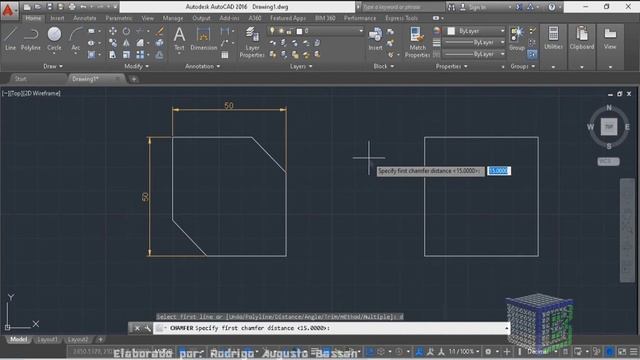Click the Explode tool in Modify panel
This screenshot has height=360, width=640.
pyautogui.click(x=160, y=42)
